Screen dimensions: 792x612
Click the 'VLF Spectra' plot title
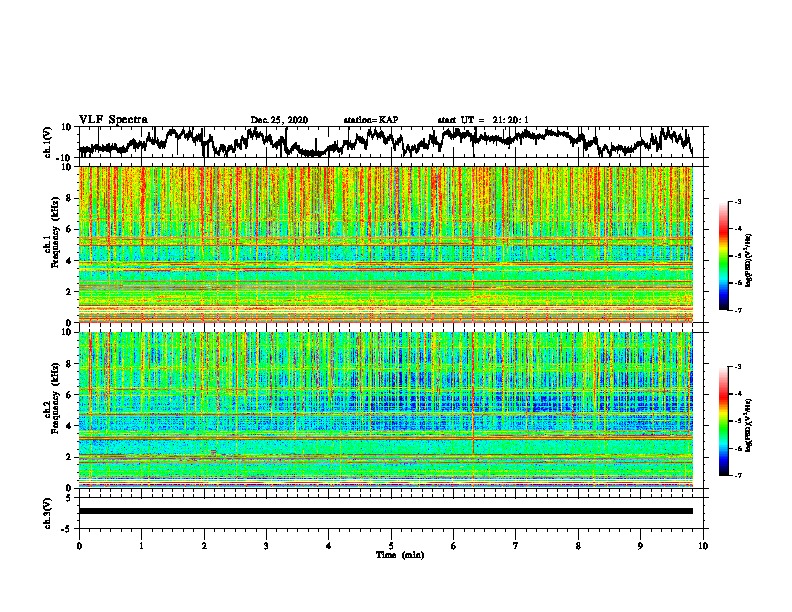pyautogui.click(x=113, y=120)
